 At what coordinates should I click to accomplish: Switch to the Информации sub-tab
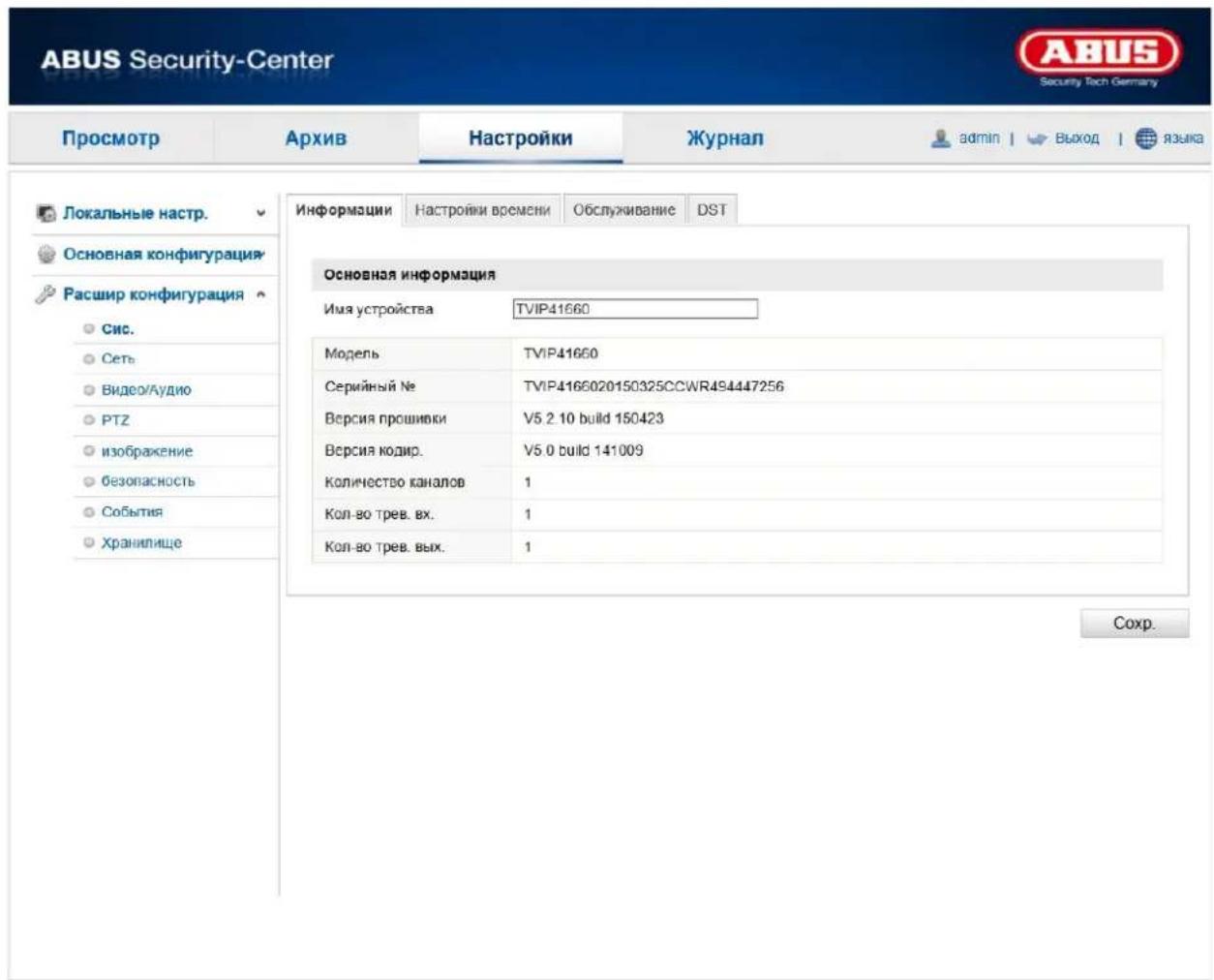(x=344, y=210)
